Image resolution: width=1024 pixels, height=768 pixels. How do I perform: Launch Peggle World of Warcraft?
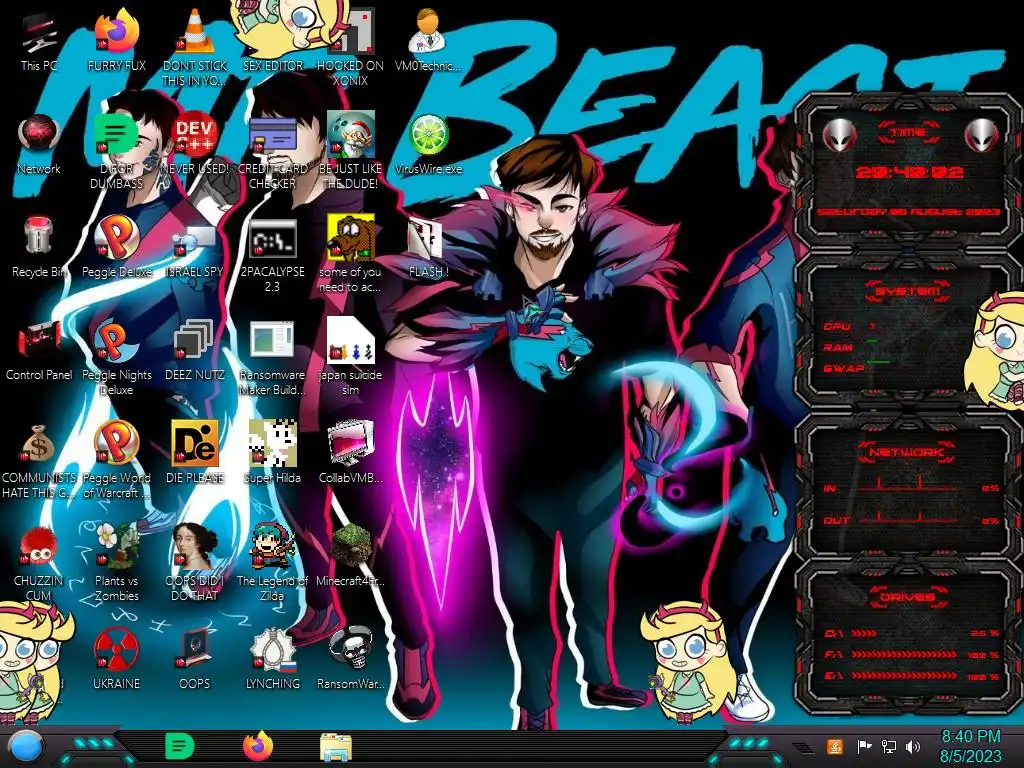click(x=116, y=460)
